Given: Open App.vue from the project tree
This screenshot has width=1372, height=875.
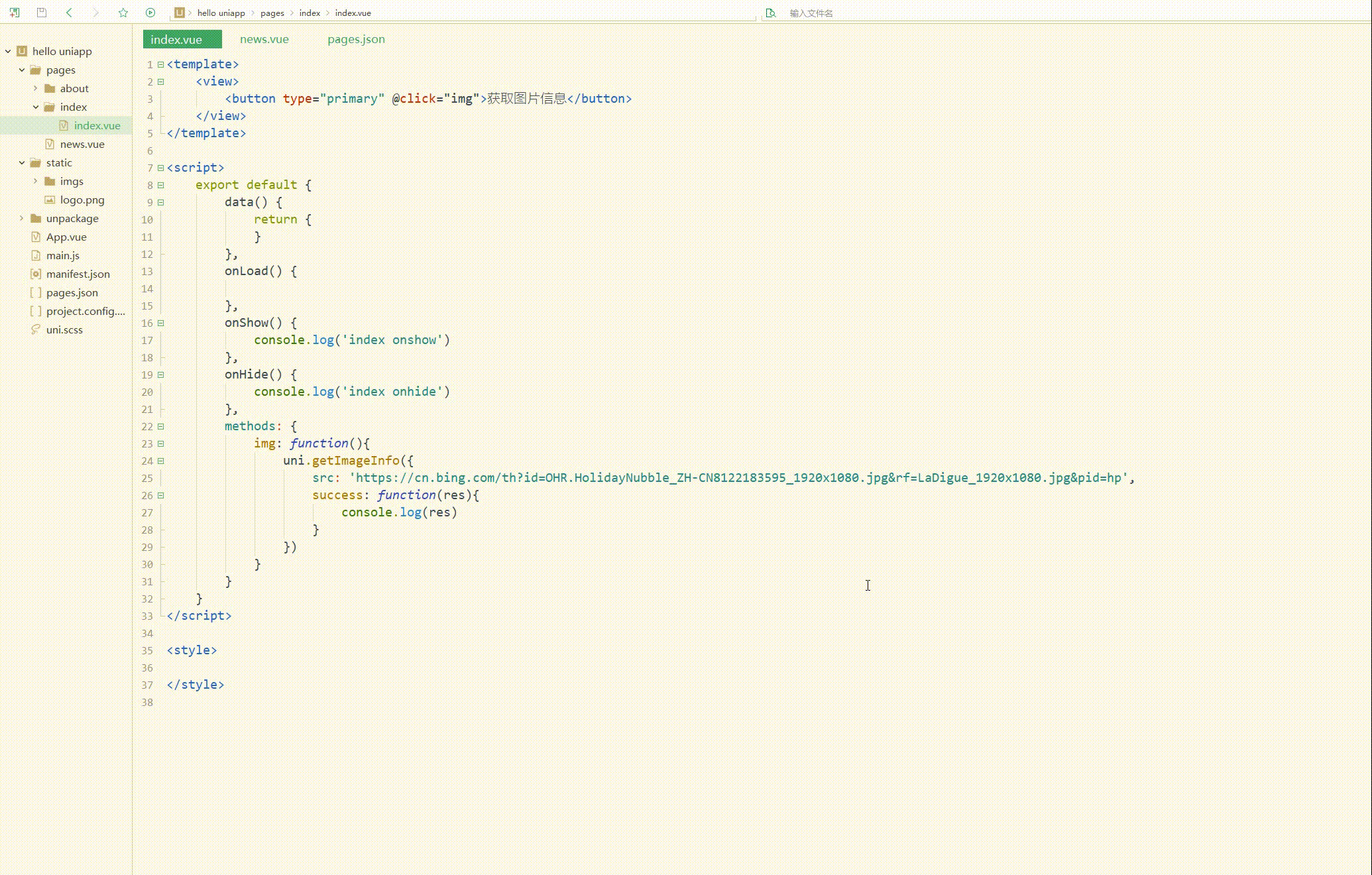Looking at the screenshot, I should point(66,237).
